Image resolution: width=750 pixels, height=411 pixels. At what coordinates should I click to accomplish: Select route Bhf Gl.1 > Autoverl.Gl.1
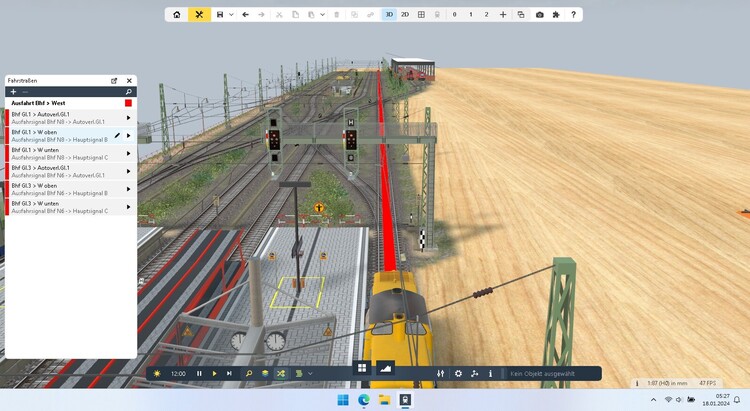71,118
